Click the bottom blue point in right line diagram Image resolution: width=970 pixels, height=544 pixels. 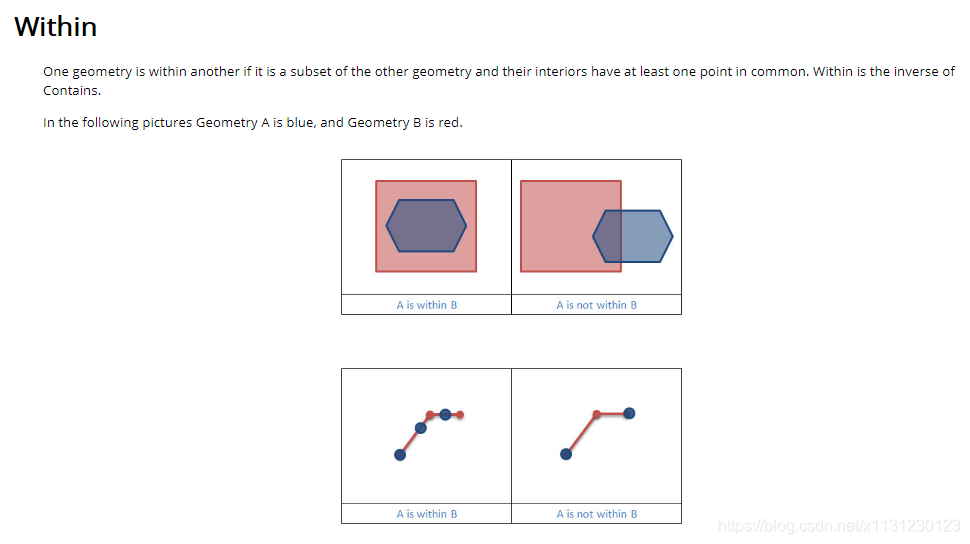click(566, 454)
